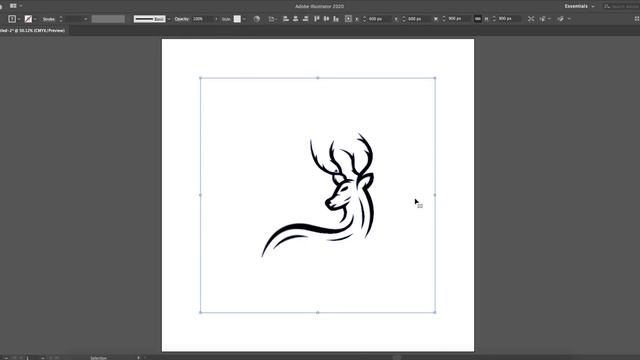Click the graphic Style swatch
This screenshot has height=360, width=640.
[x=237, y=19]
